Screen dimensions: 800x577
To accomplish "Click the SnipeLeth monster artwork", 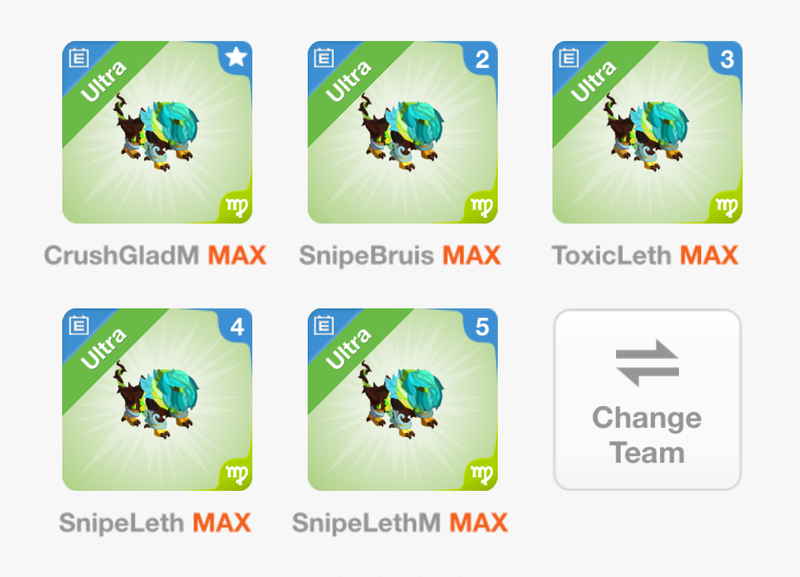I will click(157, 400).
